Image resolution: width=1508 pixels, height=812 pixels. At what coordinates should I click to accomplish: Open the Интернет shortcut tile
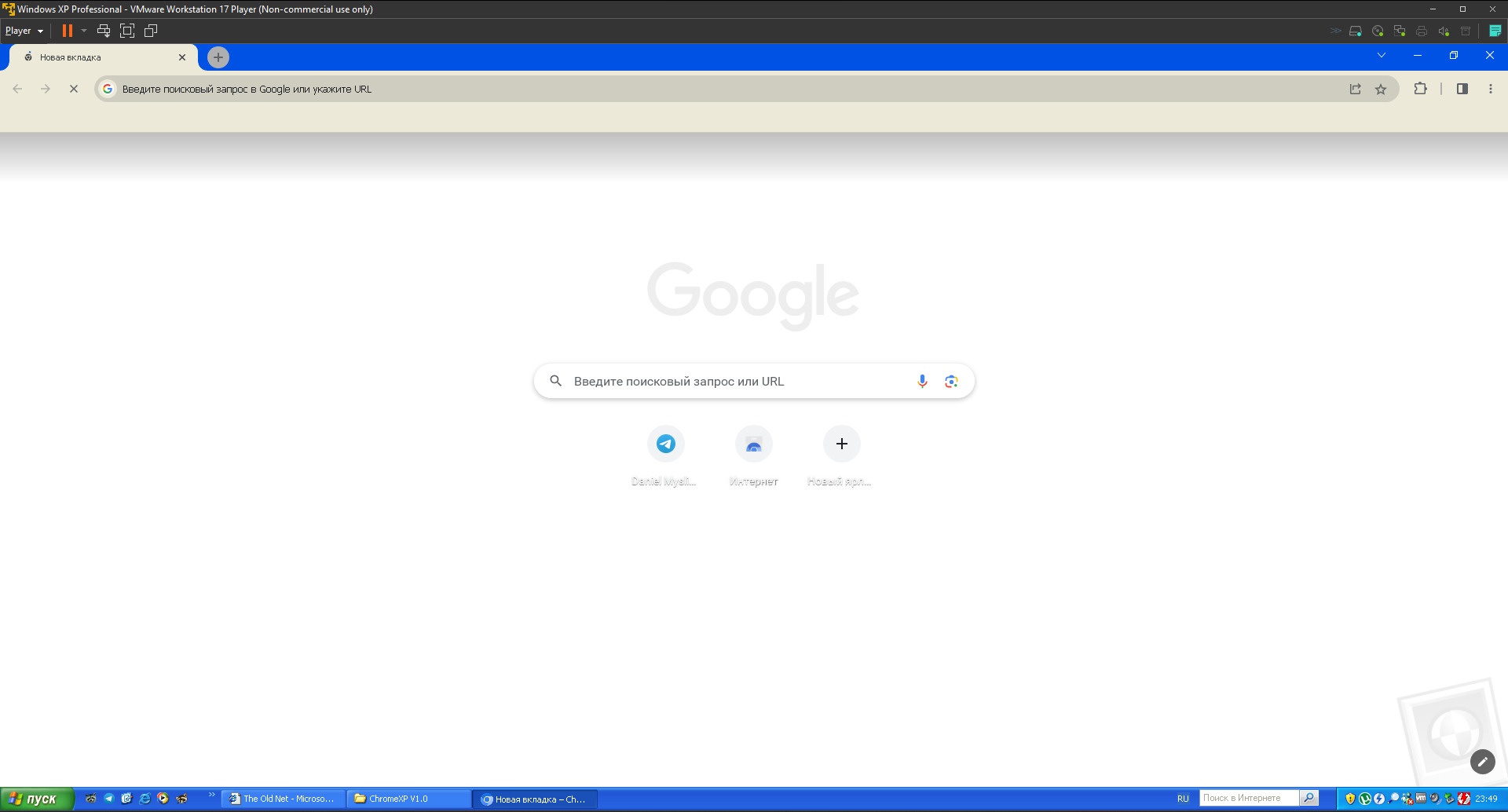point(753,444)
